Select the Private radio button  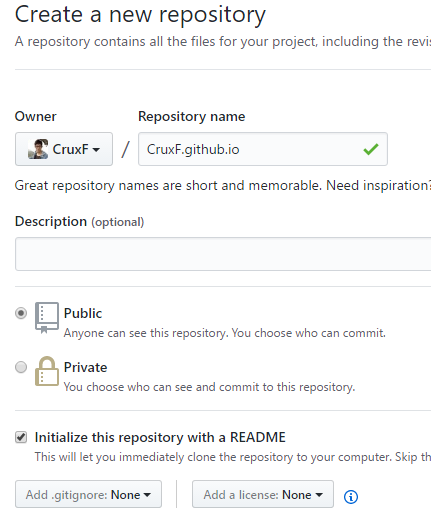(x=21, y=367)
